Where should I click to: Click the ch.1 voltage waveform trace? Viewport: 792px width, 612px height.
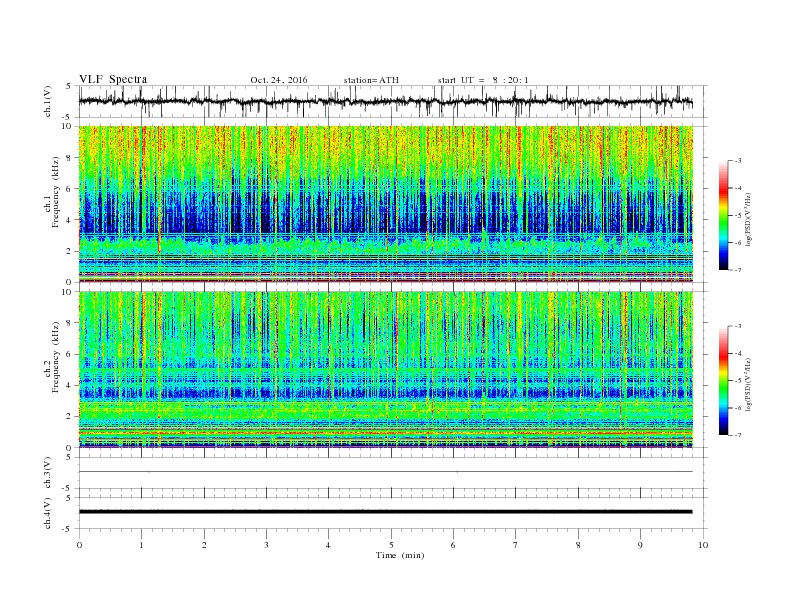pyautogui.click(x=385, y=101)
